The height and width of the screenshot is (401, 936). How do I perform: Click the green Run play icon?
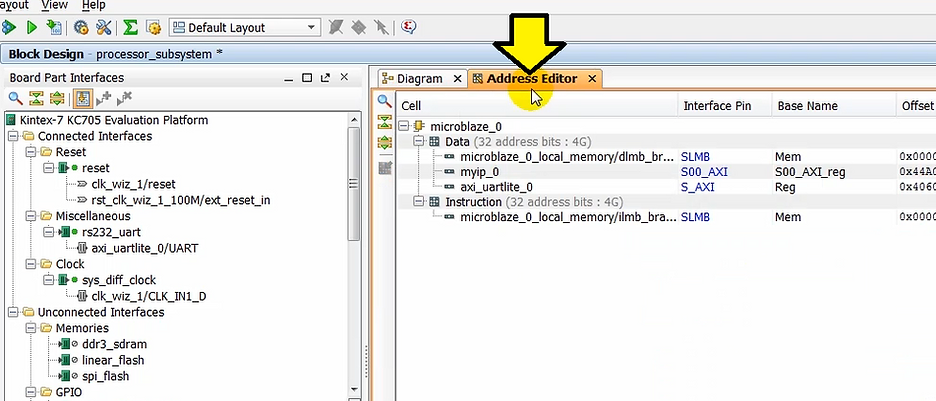click(32, 27)
